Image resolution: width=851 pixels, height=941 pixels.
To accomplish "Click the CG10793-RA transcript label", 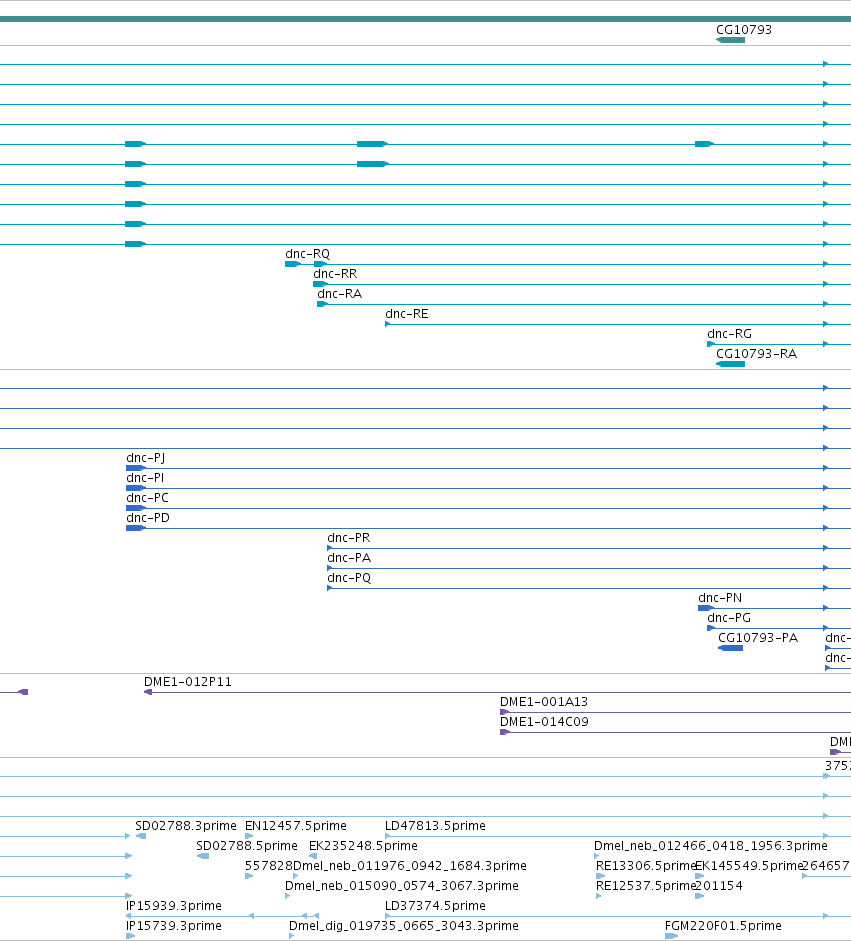I will click(756, 354).
